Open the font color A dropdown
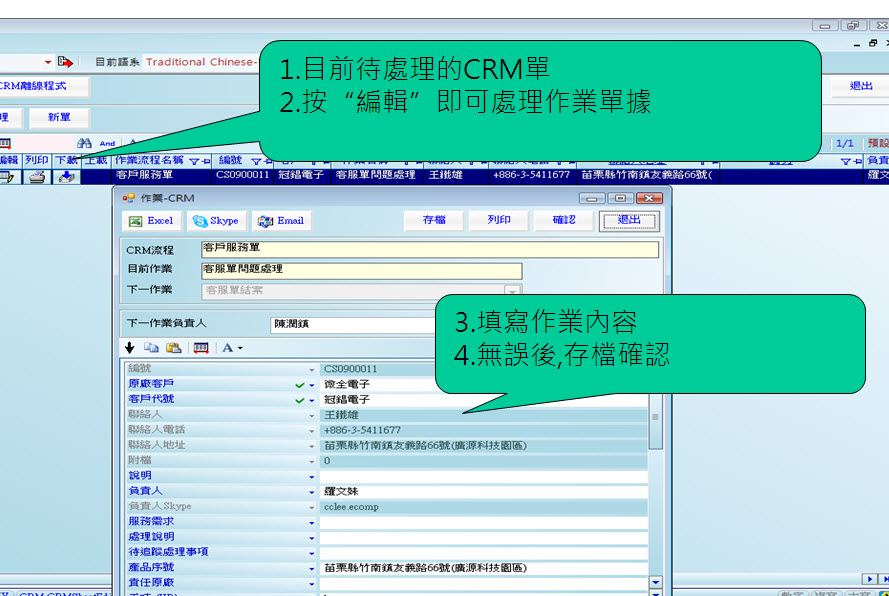Image resolution: width=889 pixels, height=596 pixels. [x=232, y=348]
